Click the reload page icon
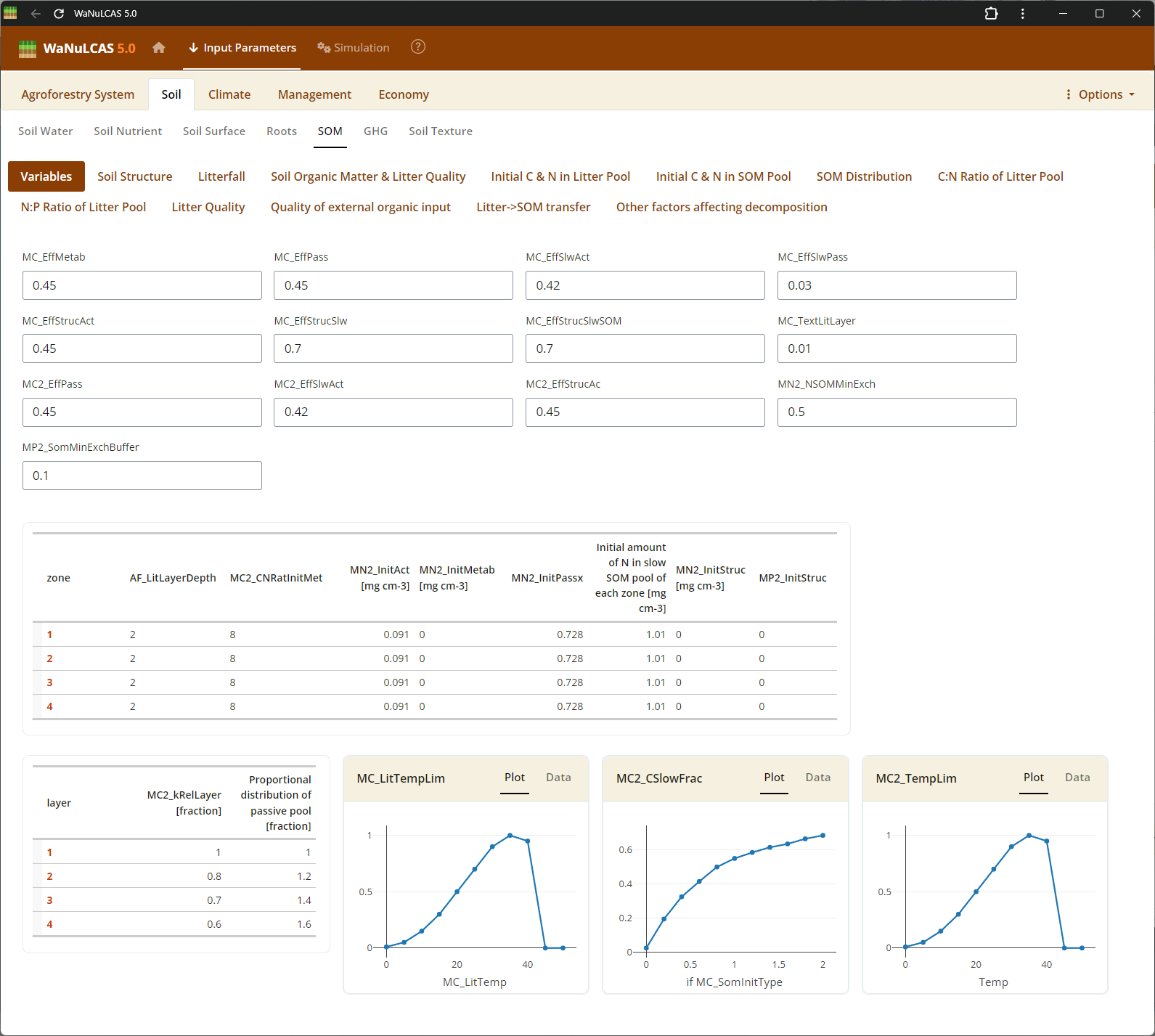The height and width of the screenshot is (1036, 1155). tap(59, 14)
